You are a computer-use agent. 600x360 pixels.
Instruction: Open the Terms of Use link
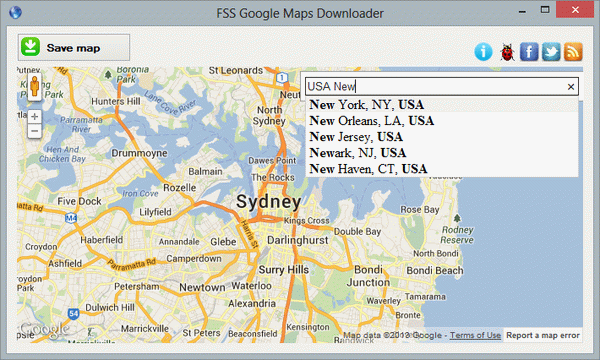click(x=475, y=336)
